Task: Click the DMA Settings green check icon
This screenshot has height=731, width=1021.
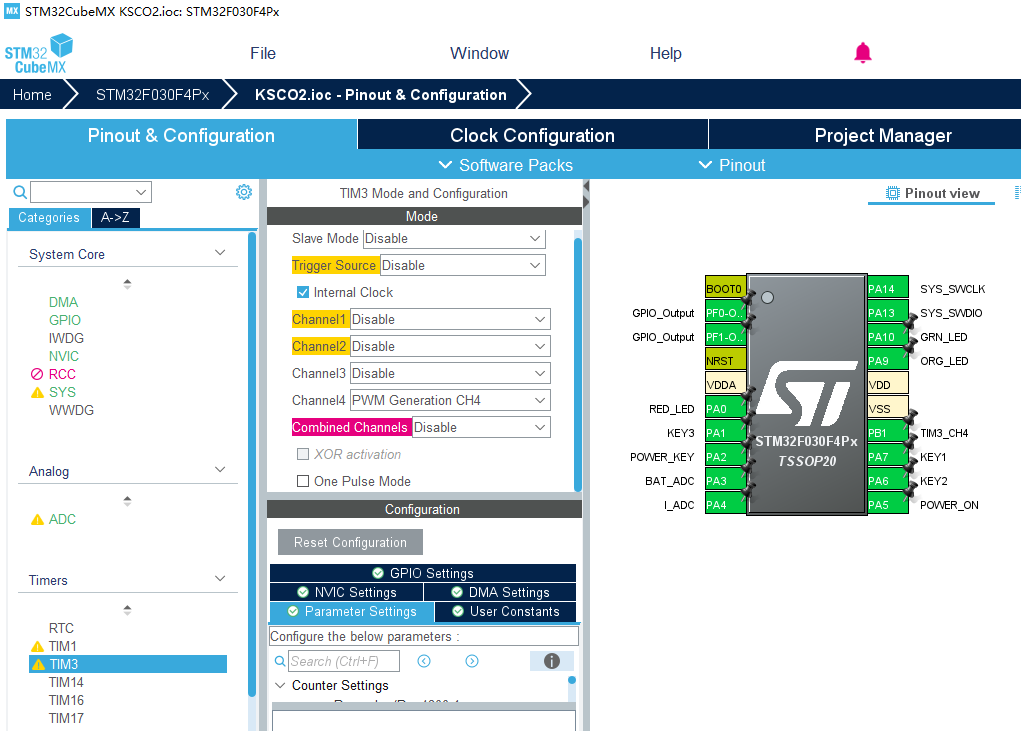Action: [x=457, y=592]
